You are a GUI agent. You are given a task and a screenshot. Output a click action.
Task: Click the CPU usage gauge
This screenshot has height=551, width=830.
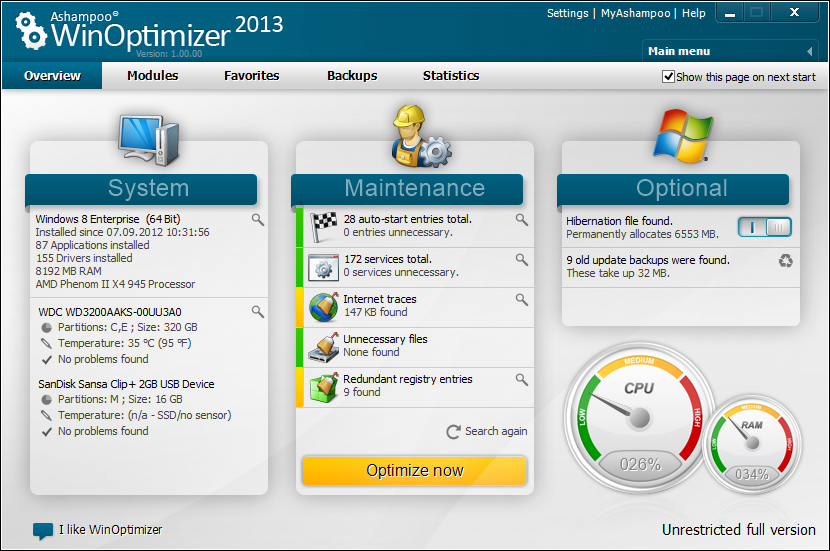(x=639, y=418)
